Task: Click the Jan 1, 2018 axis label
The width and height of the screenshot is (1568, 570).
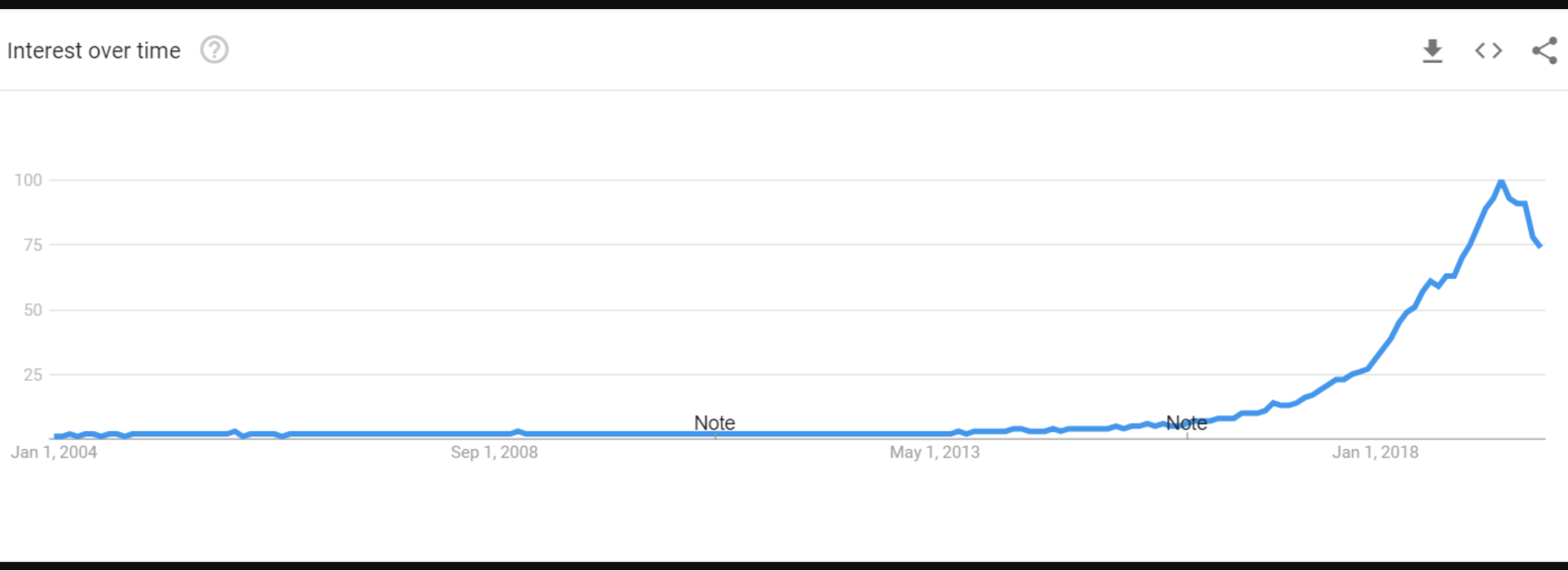Action: pos(1375,453)
